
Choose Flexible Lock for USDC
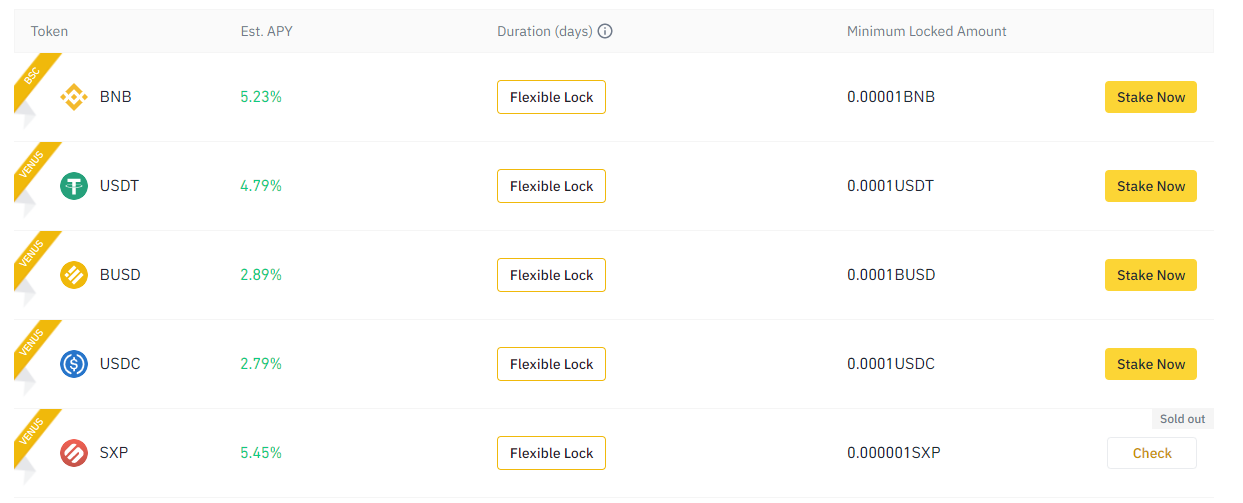[x=551, y=364]
